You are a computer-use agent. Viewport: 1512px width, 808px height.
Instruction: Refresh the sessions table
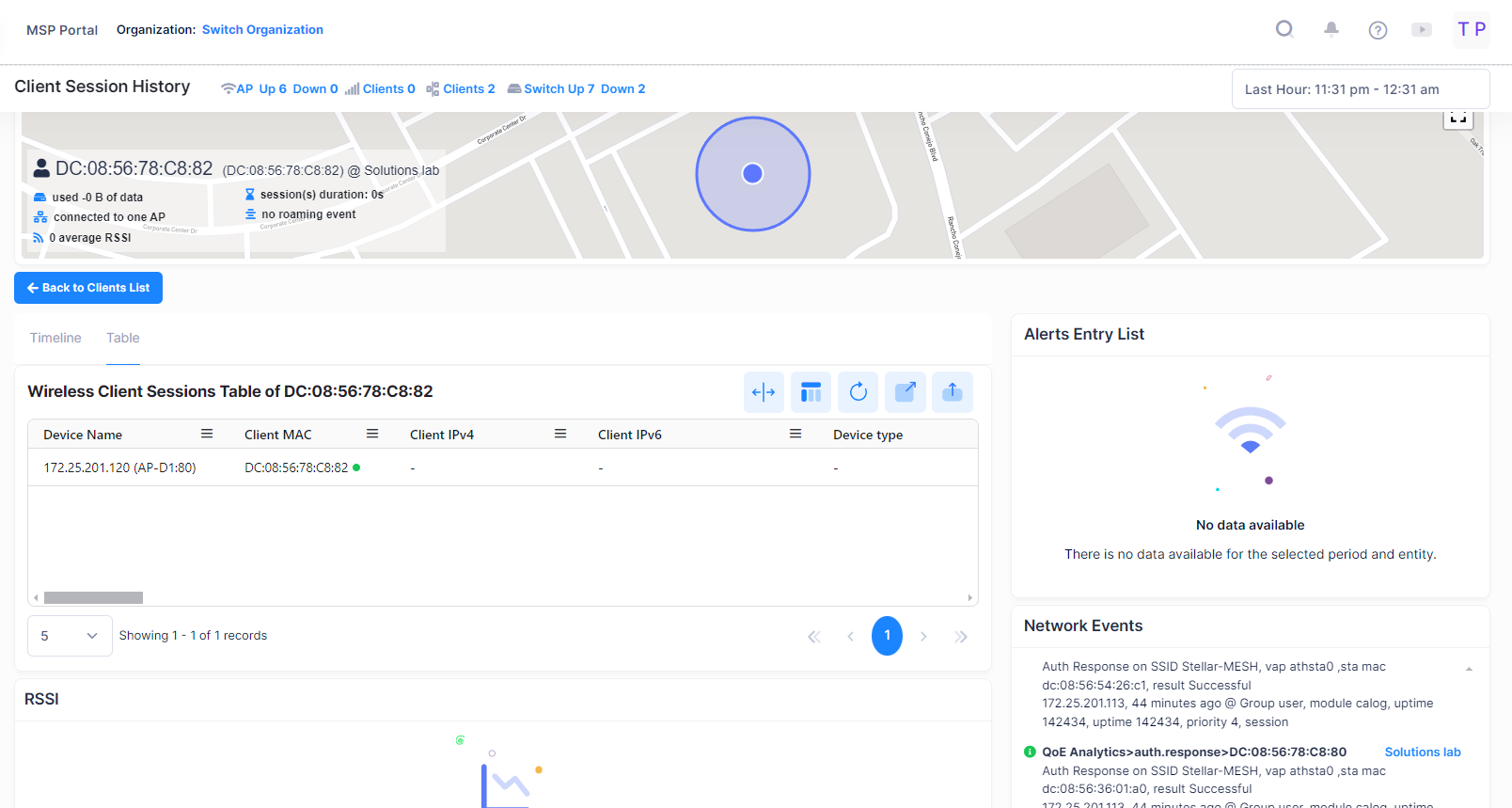pos(858,392)
